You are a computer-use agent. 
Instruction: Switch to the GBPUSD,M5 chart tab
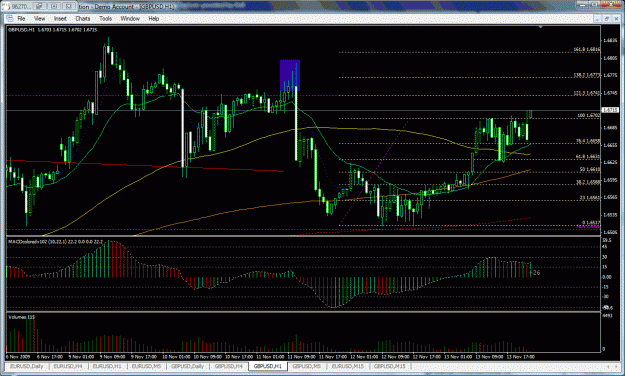(x=307, y=366)
